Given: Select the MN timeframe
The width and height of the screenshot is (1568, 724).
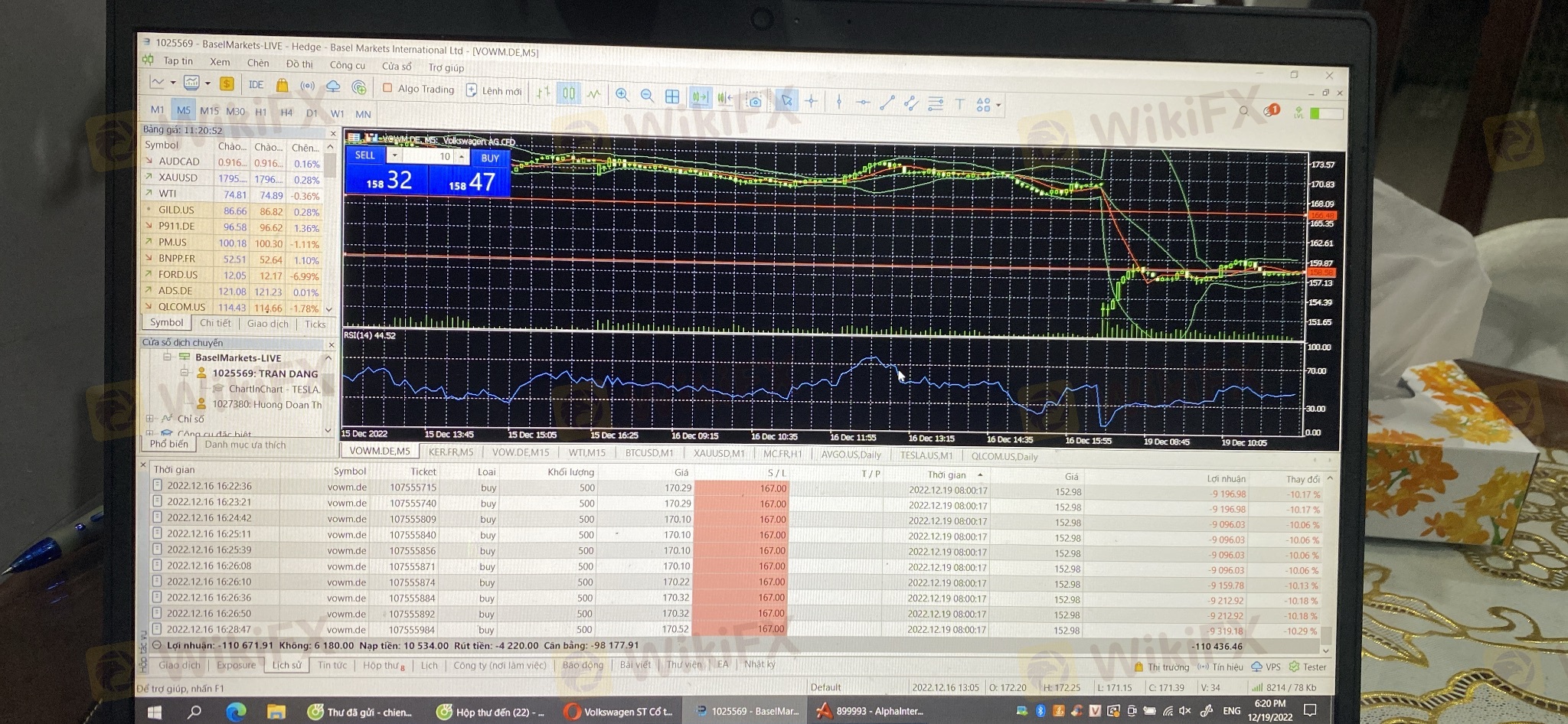Looking at the screenshot, I should [x=363, y=115].
